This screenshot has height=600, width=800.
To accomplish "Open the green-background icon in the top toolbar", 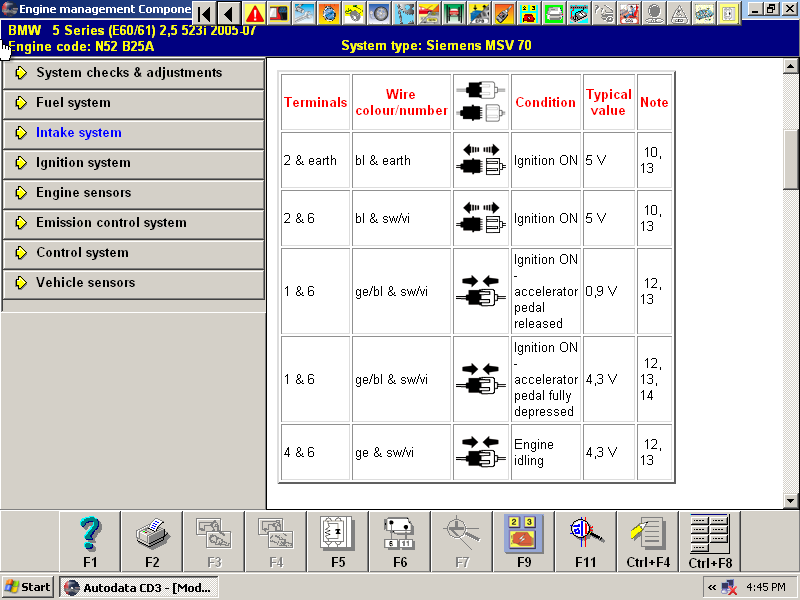I will tap(555, 13).
